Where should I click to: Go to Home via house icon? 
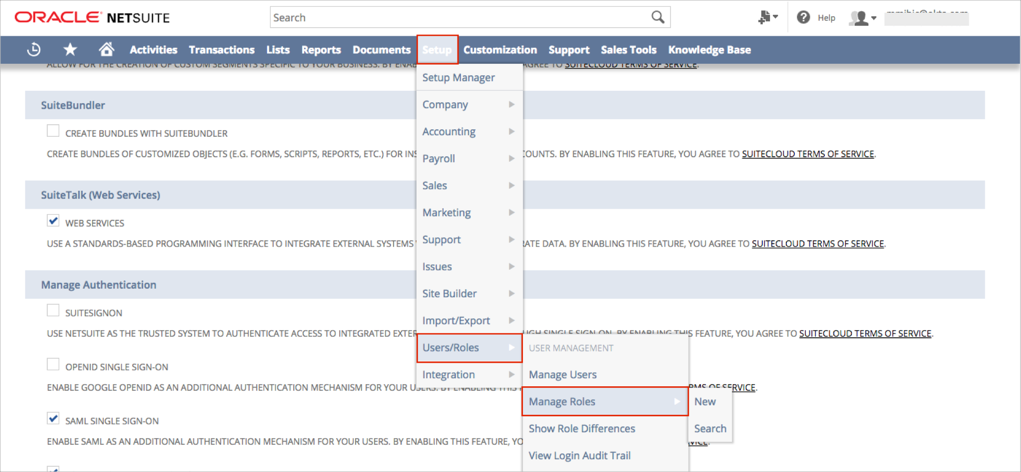(x=106, y=50)
